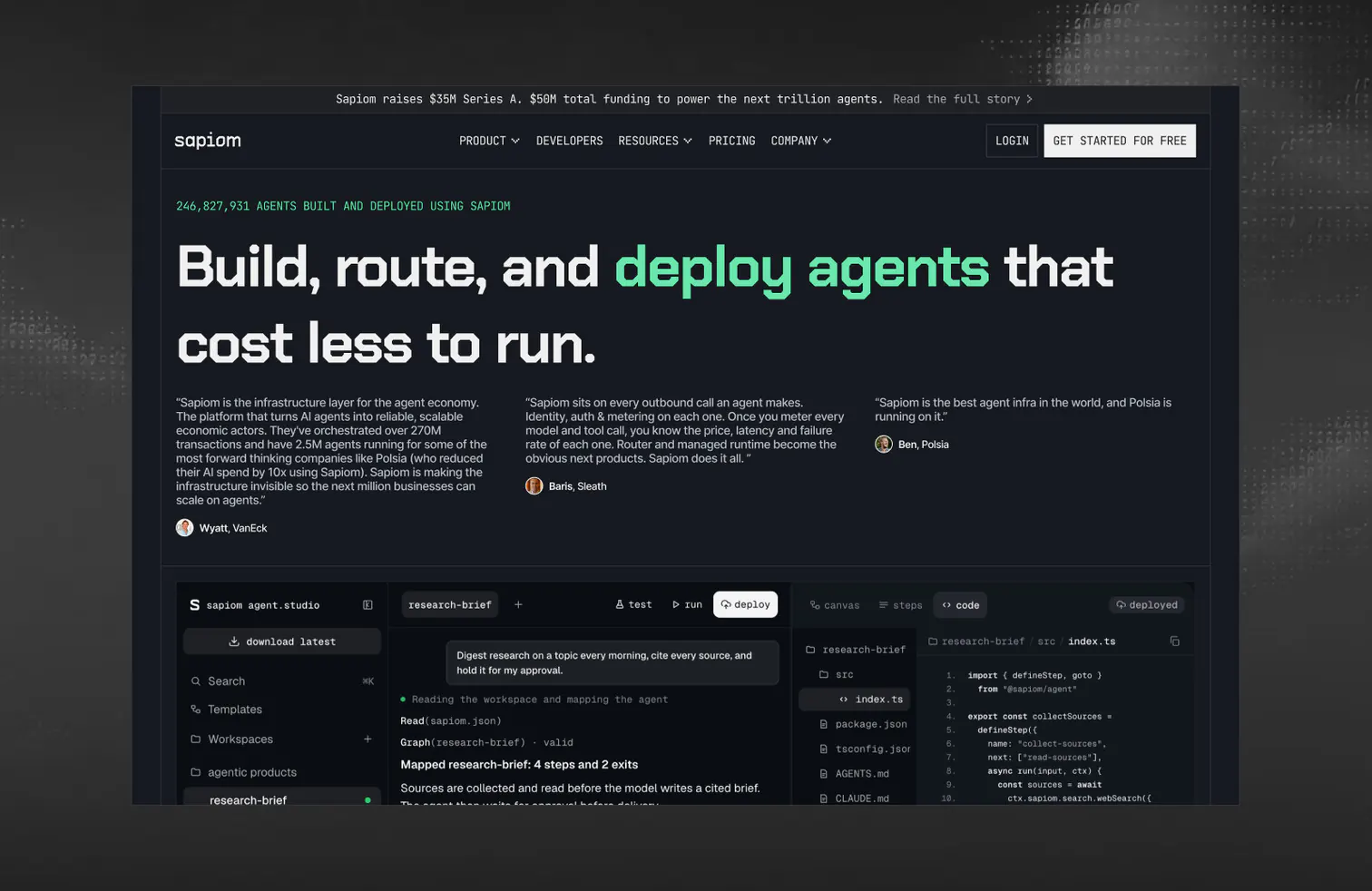This screenshot has width=1372, height=891.
Task: Click the research-brief segment in the breadcrumb
Action: [983, 641]
